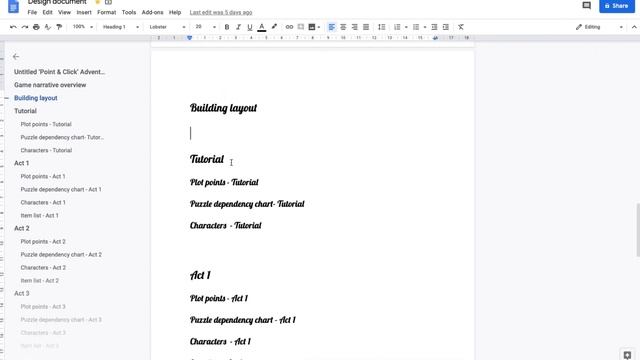Open the Edit menu

47,12
